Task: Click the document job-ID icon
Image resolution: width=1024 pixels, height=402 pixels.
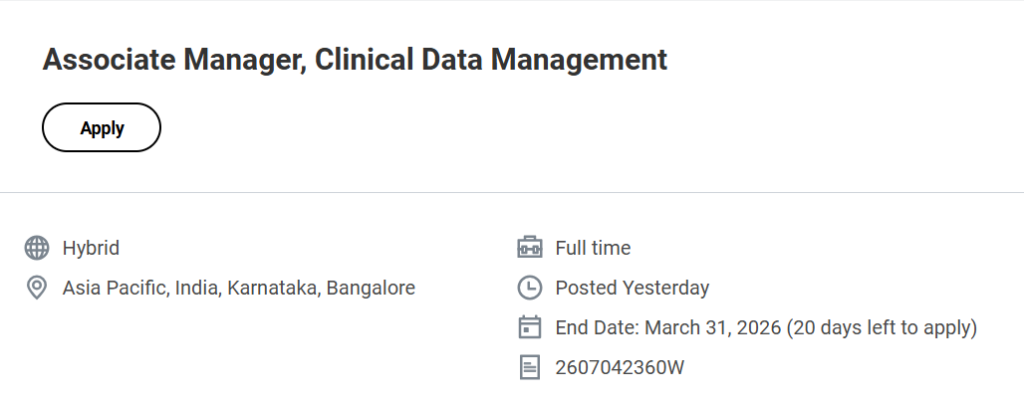Action: [529, 368]
